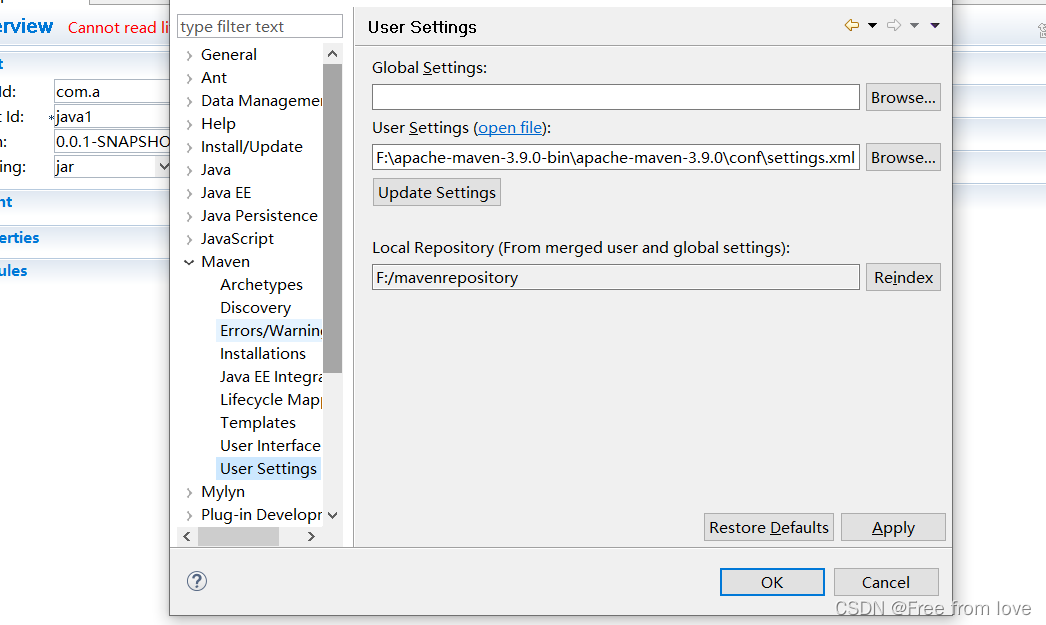
Task: Open the forward navigation history dropdown
Action: 913,24
